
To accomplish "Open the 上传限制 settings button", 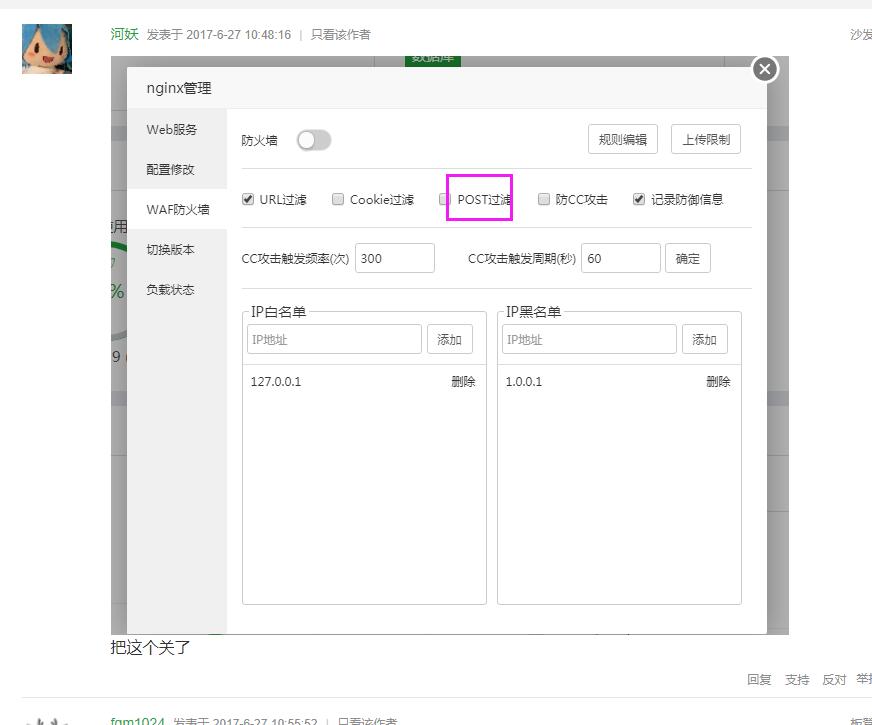I will pos(705,139).
